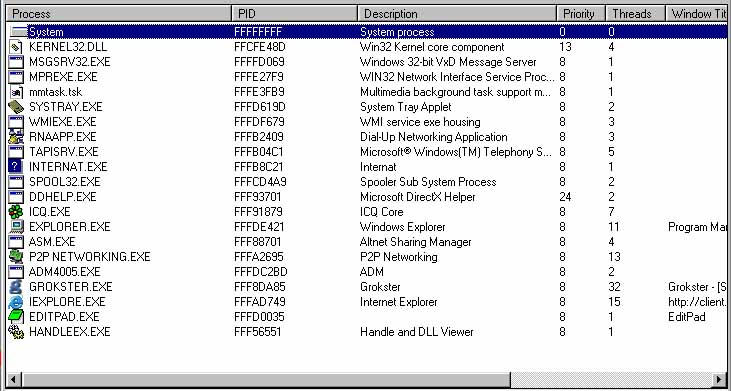Select the EXPLORER.EXE process name
This screenshot has width=731, height=391.
click(69, 226)
